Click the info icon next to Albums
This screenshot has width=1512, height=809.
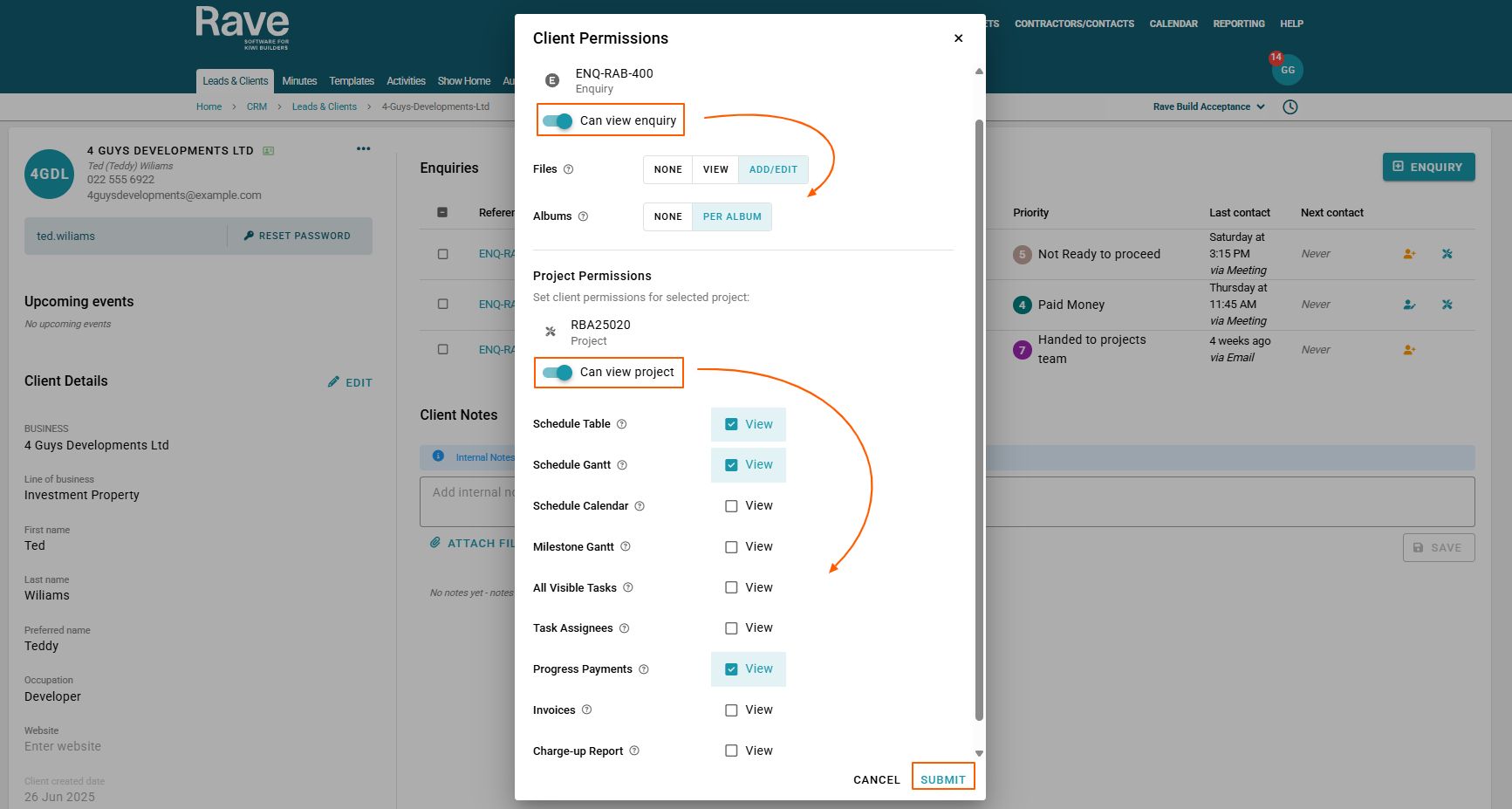tap(584, 216)
